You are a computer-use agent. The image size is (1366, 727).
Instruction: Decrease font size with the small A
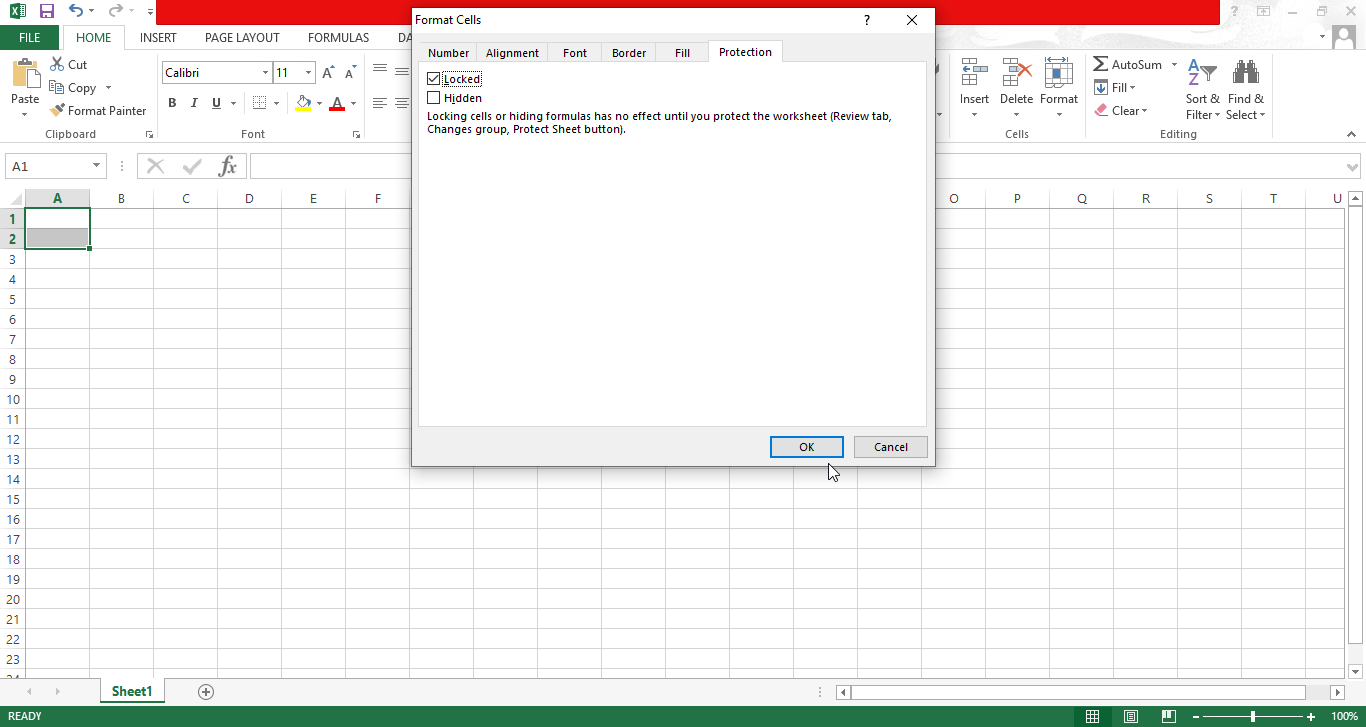[x=350, y=73]
